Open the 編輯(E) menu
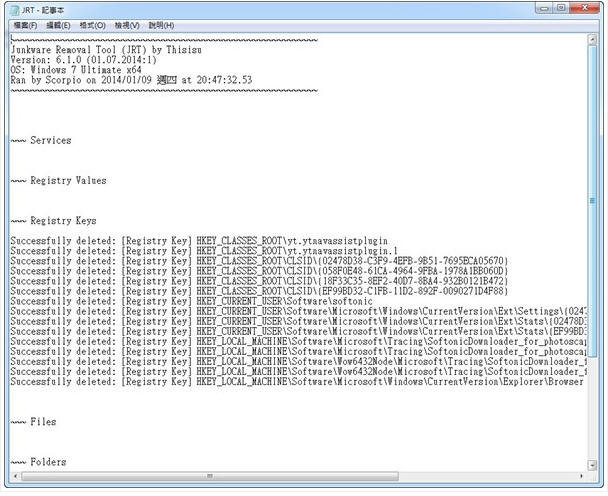This screenshot has height=496, width=608. (58, 26)
